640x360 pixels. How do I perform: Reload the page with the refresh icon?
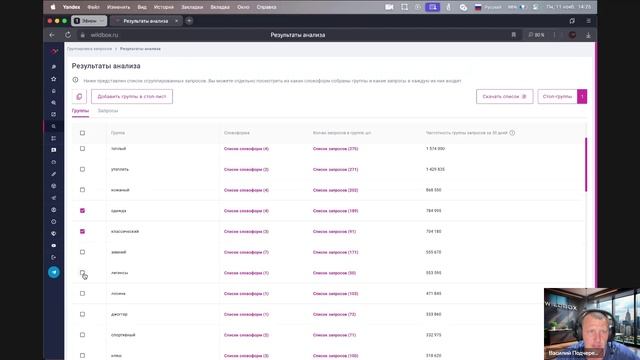click(68, 35)
